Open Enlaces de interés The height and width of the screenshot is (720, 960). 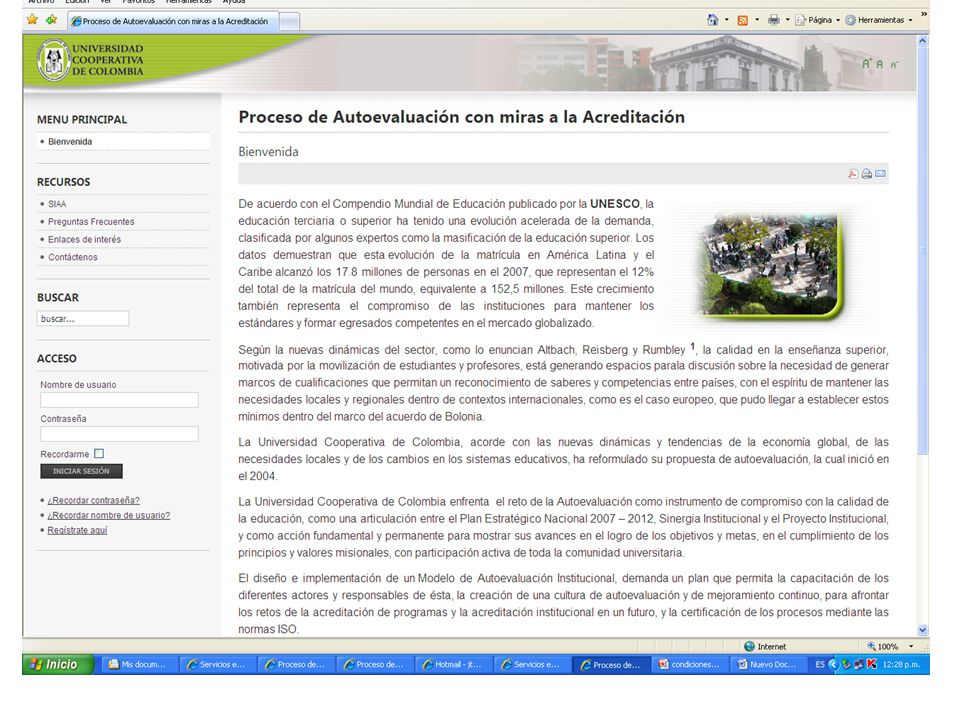[x=84, y=239]
